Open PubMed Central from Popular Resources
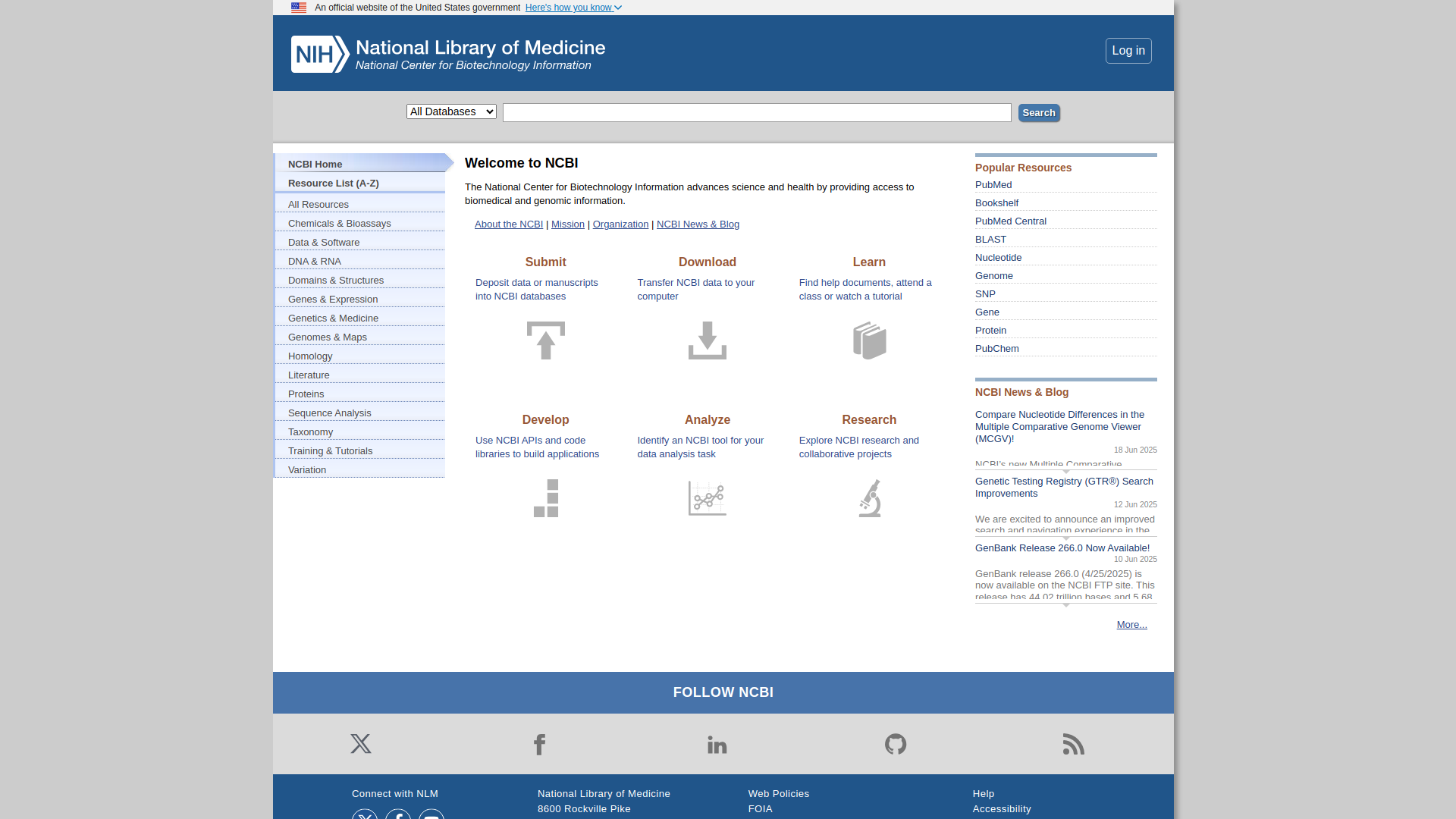The height and width of the screenshot is (819, 1456). tap(1011, 221)
